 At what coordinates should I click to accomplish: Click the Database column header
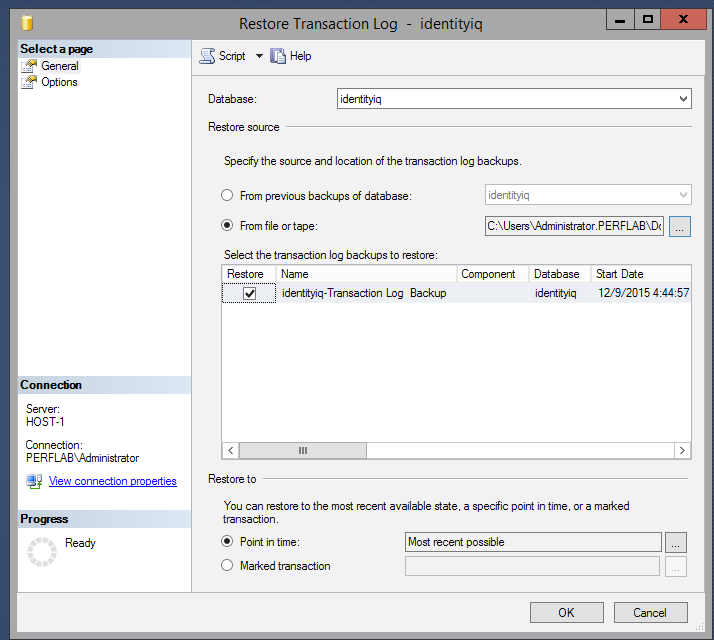560,274
